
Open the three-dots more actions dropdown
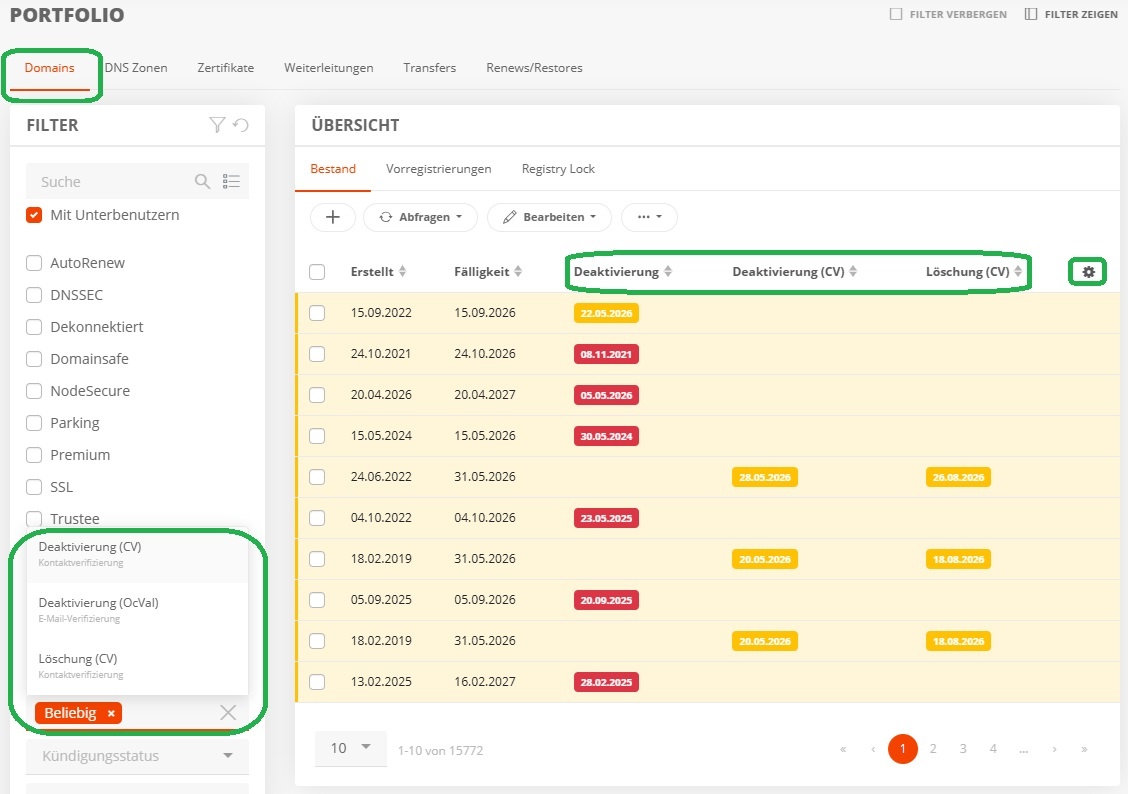pyautogui.click(x=649, y=217)
